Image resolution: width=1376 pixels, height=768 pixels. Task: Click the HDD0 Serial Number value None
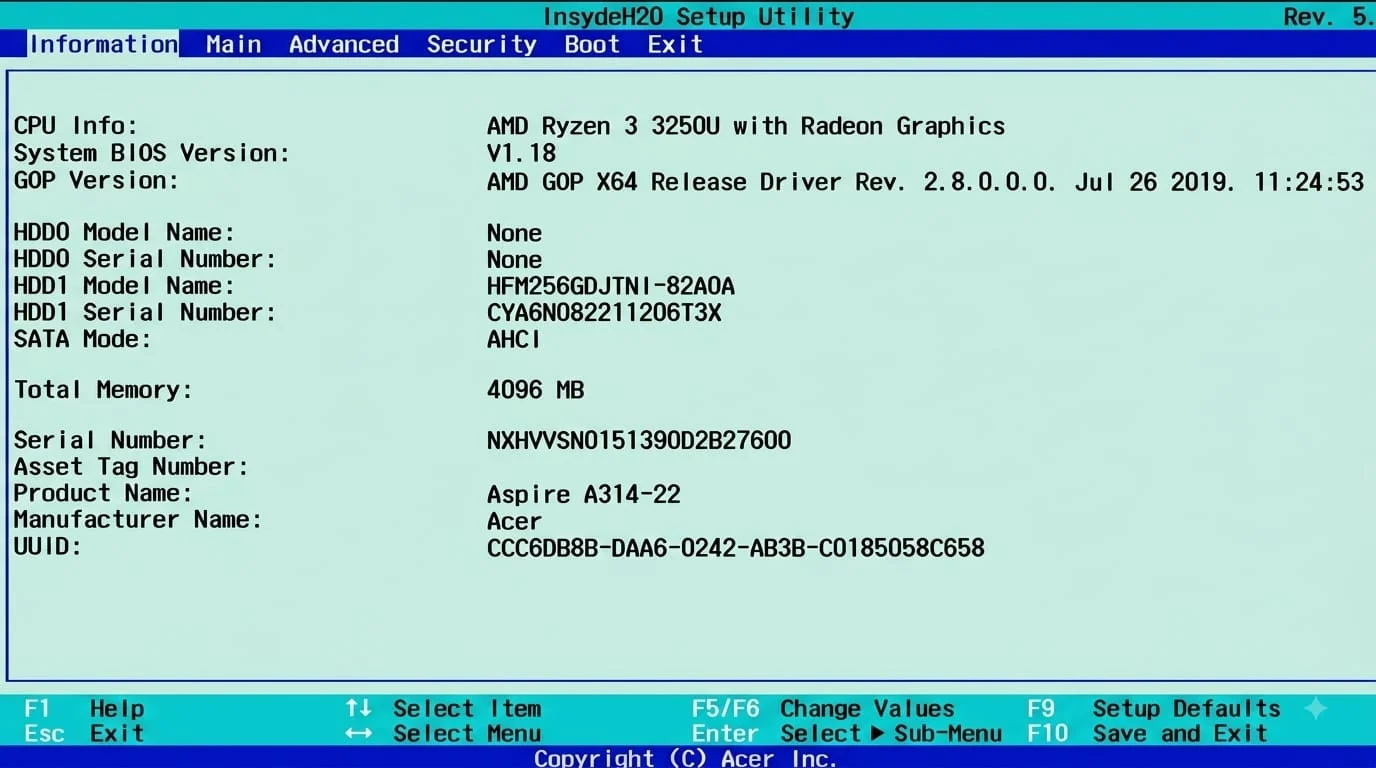[514, 259]
